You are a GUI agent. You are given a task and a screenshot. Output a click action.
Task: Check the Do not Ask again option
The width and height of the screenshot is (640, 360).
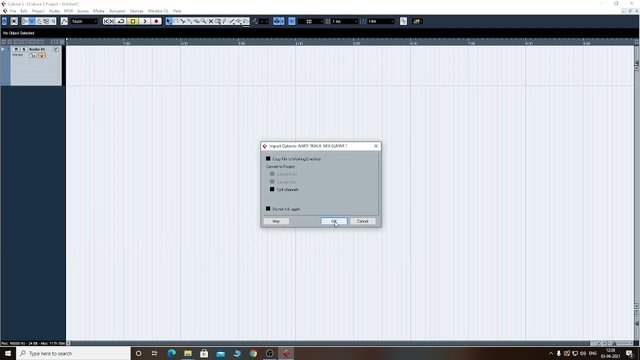pos(268,209)
